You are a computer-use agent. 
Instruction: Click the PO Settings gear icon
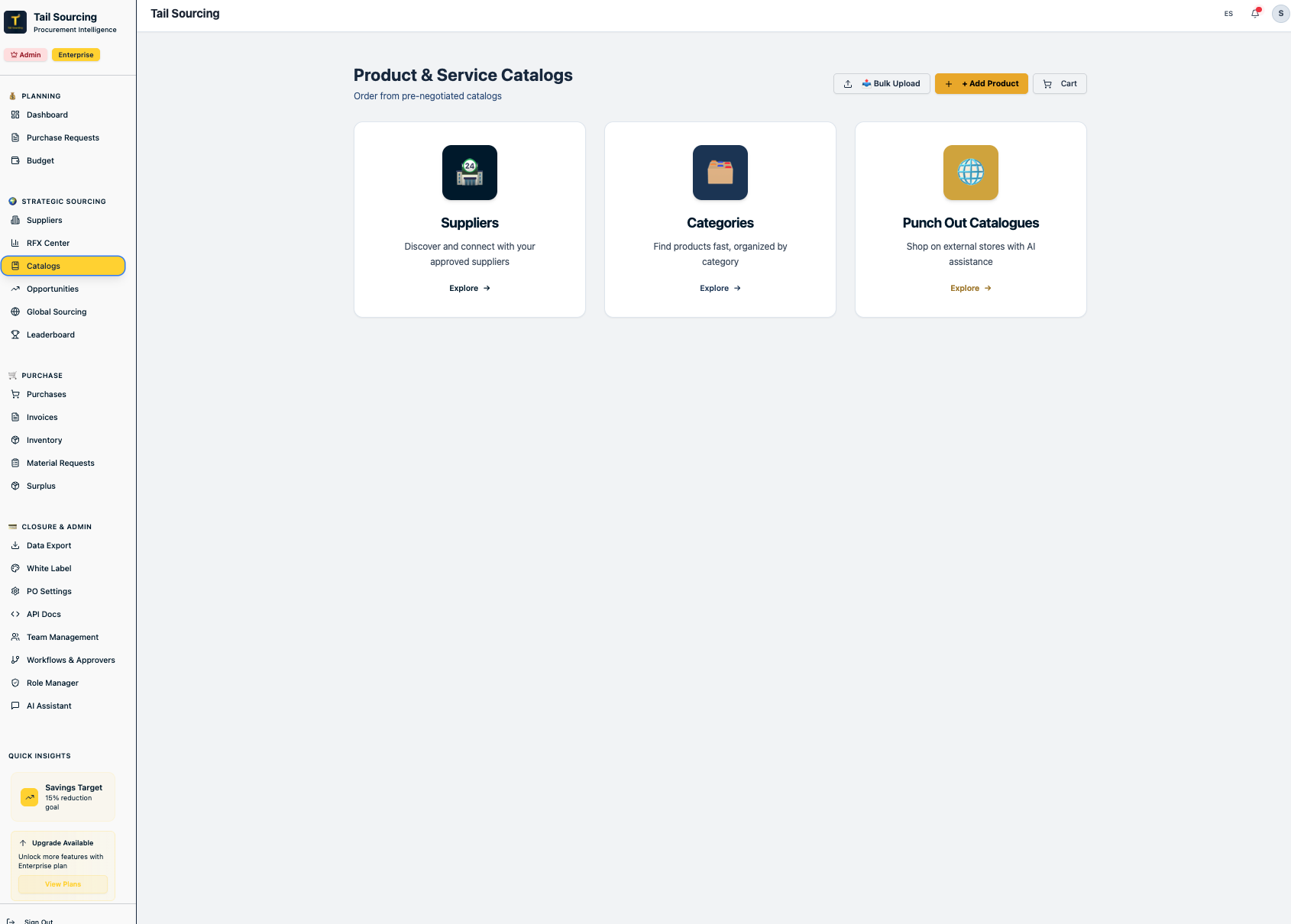pyautogui.click(x=15, y=591)
